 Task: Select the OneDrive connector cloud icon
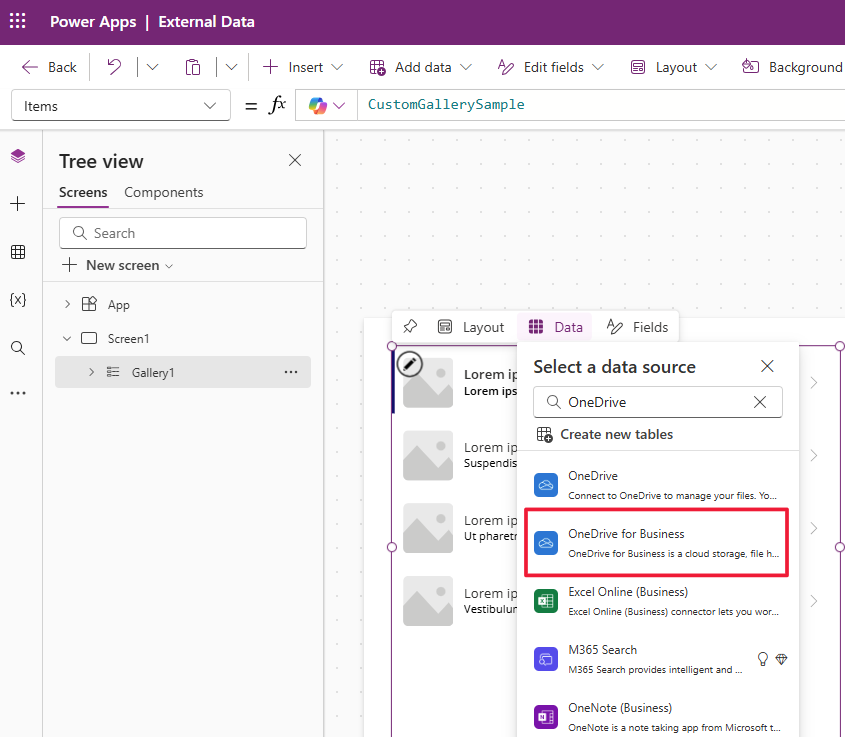545,484
